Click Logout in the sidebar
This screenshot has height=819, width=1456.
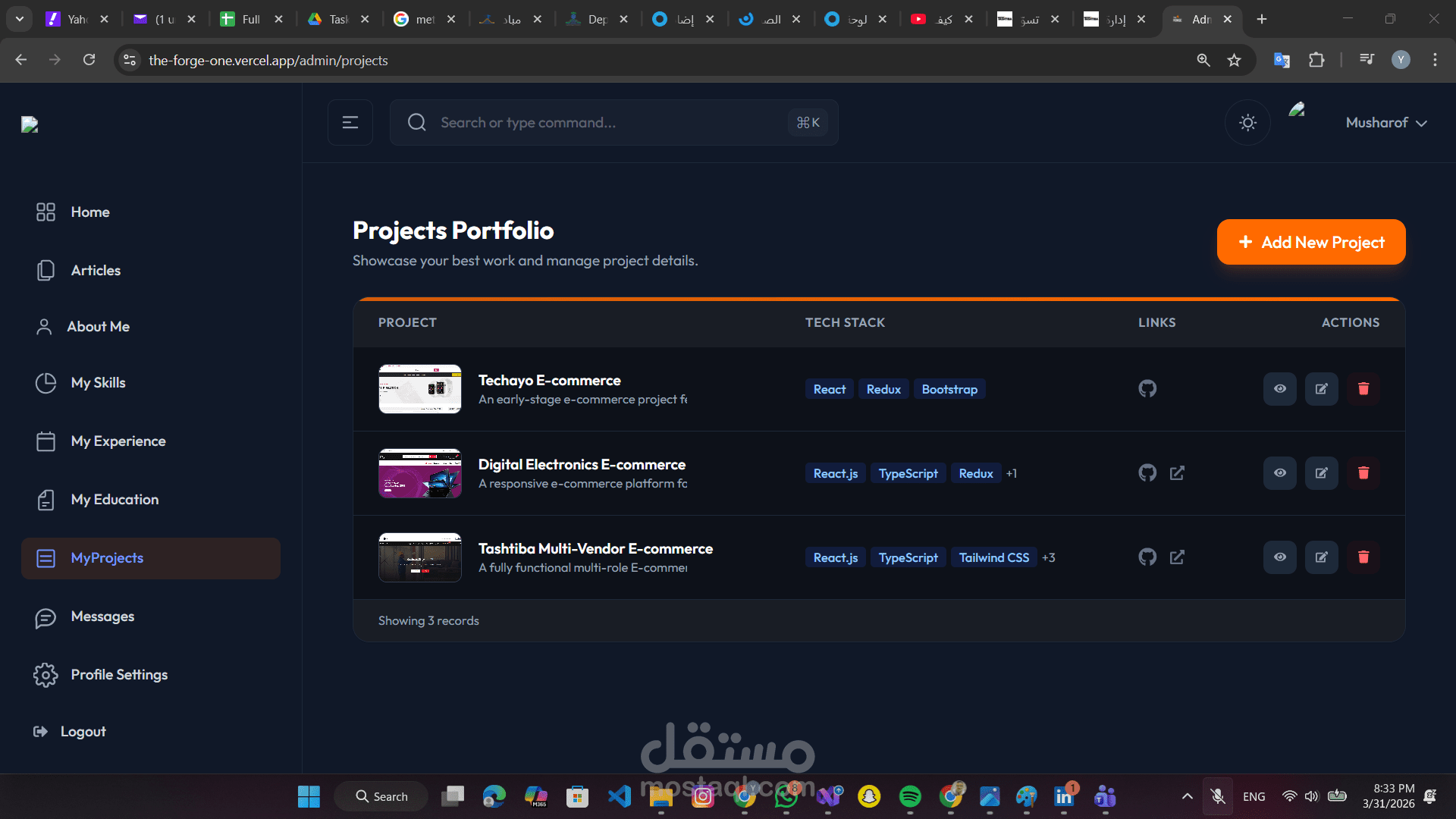(83, 732)
